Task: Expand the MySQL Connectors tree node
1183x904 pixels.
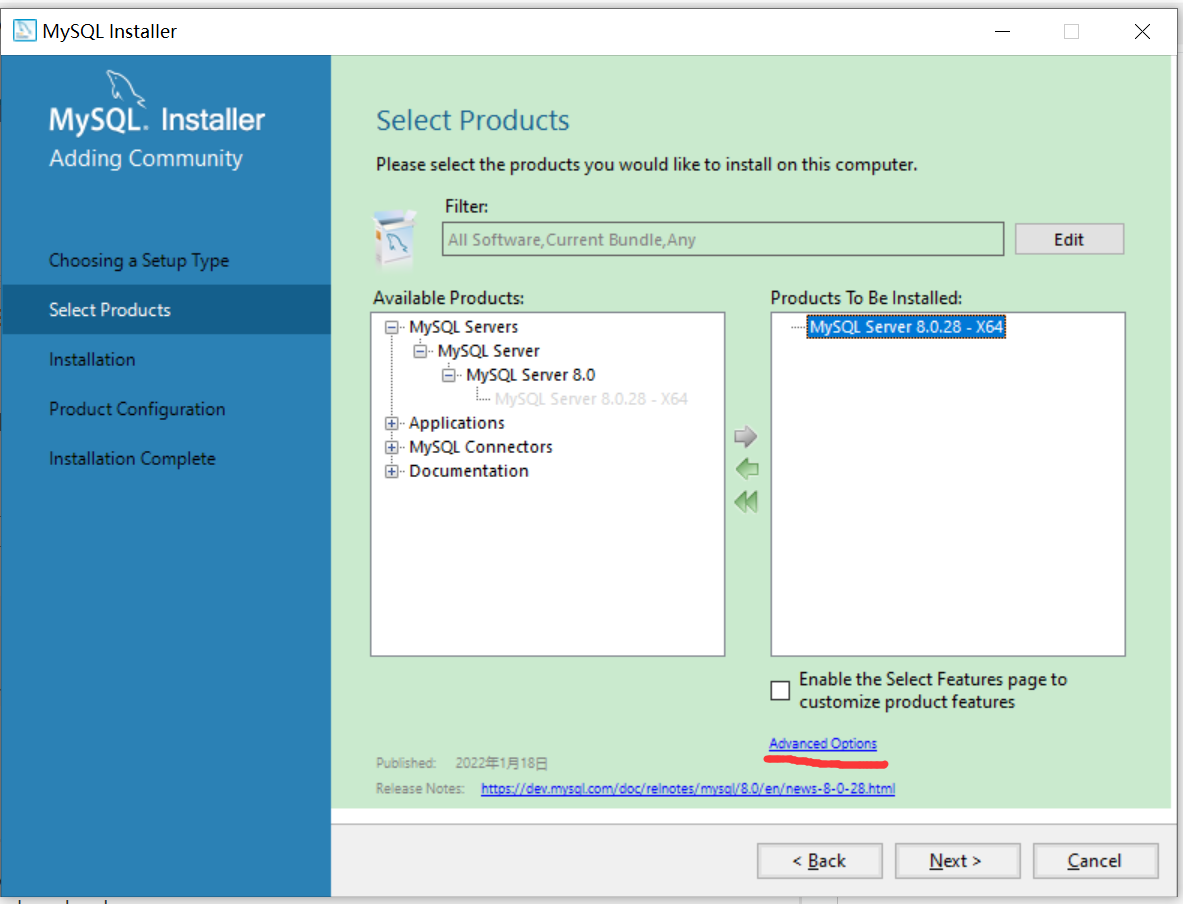Action: [392, 447]
